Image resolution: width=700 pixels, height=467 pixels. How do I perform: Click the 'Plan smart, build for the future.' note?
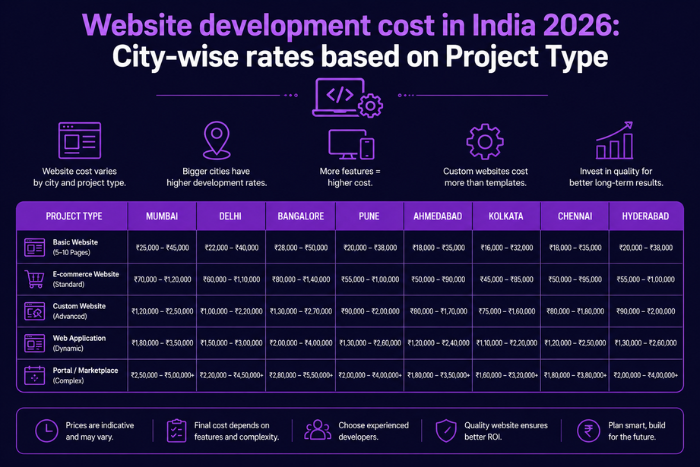pos(637,431)
